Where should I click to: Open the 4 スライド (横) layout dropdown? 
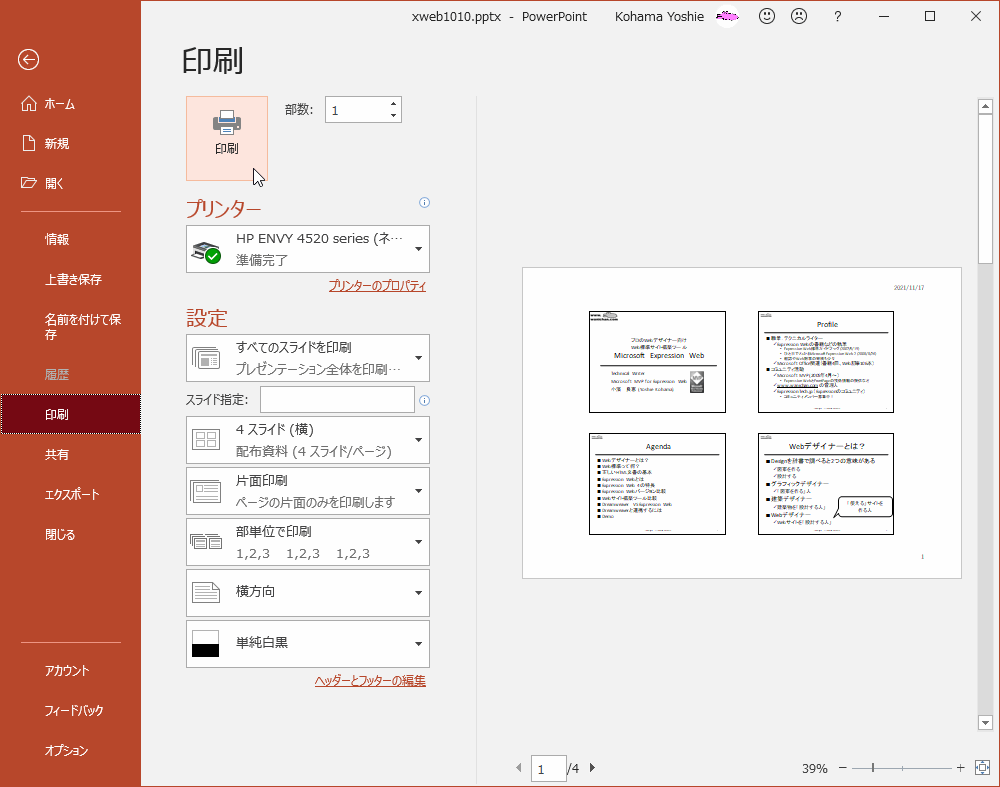[307, 440]
